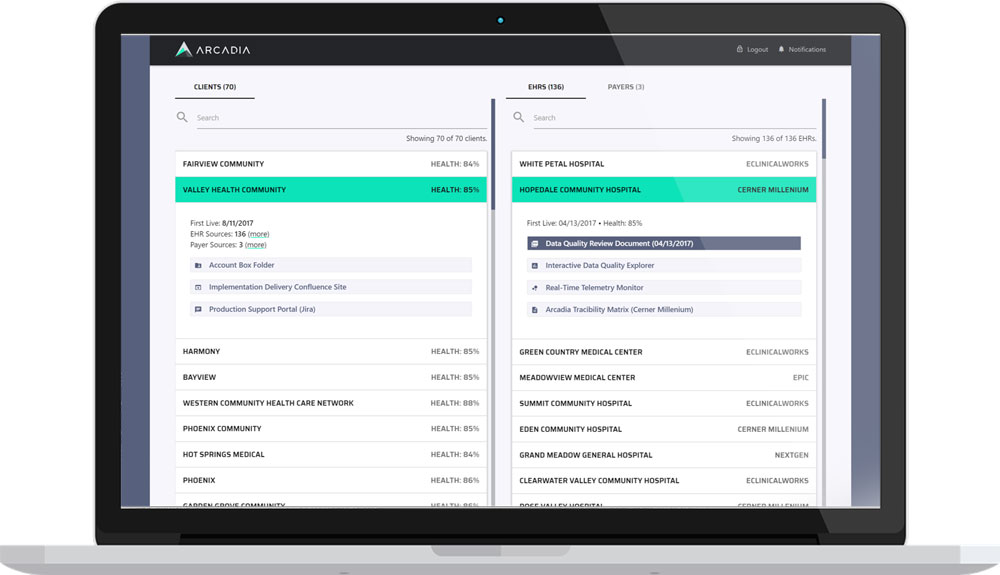Image resolution: width=1000 pixels, height=575 pixels.
Task: Switch to the Clients (70) tab
Action: tap(215, 87)
